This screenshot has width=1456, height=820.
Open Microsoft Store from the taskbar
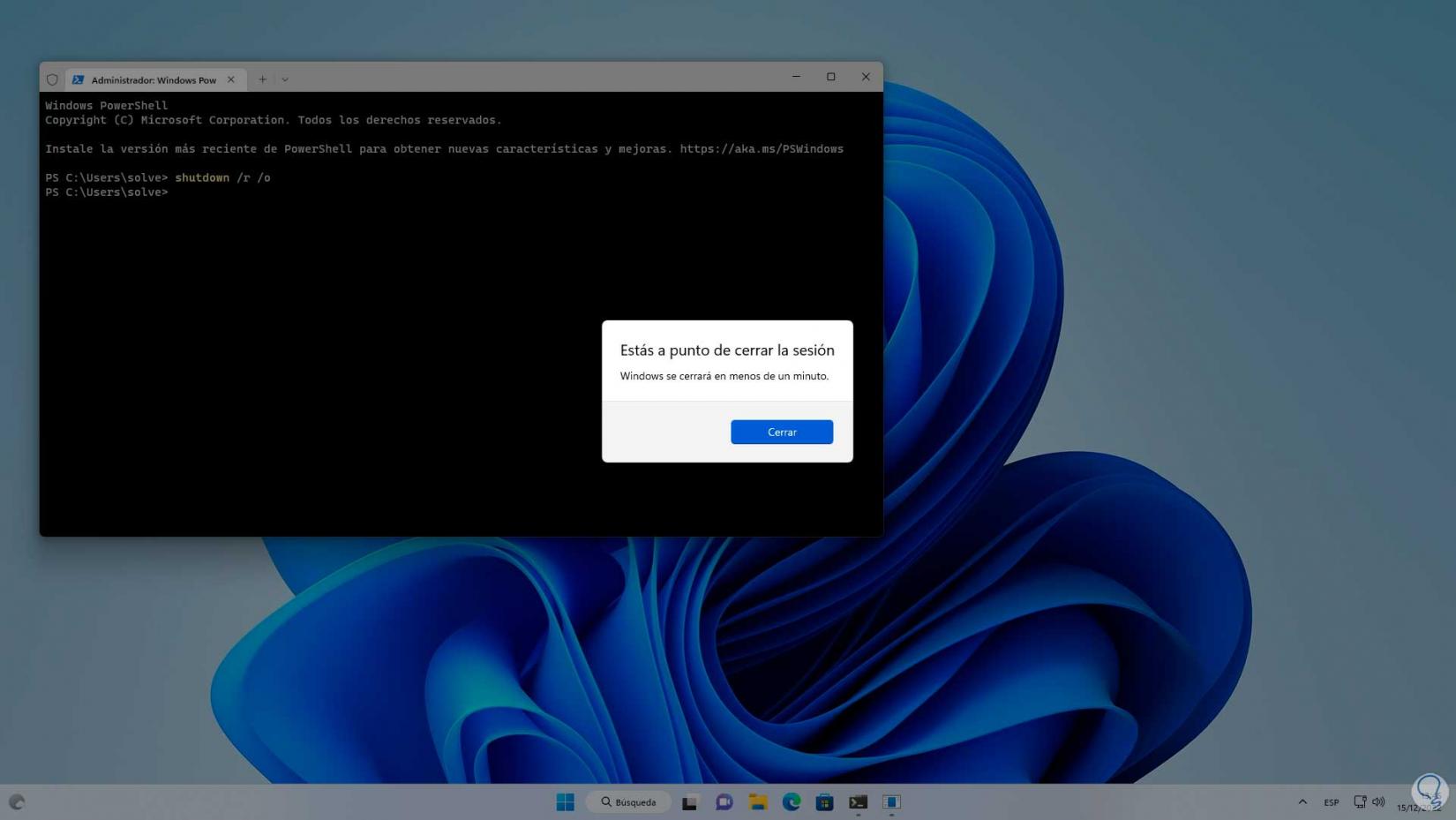pyautogui.click(x=825, y=801)
